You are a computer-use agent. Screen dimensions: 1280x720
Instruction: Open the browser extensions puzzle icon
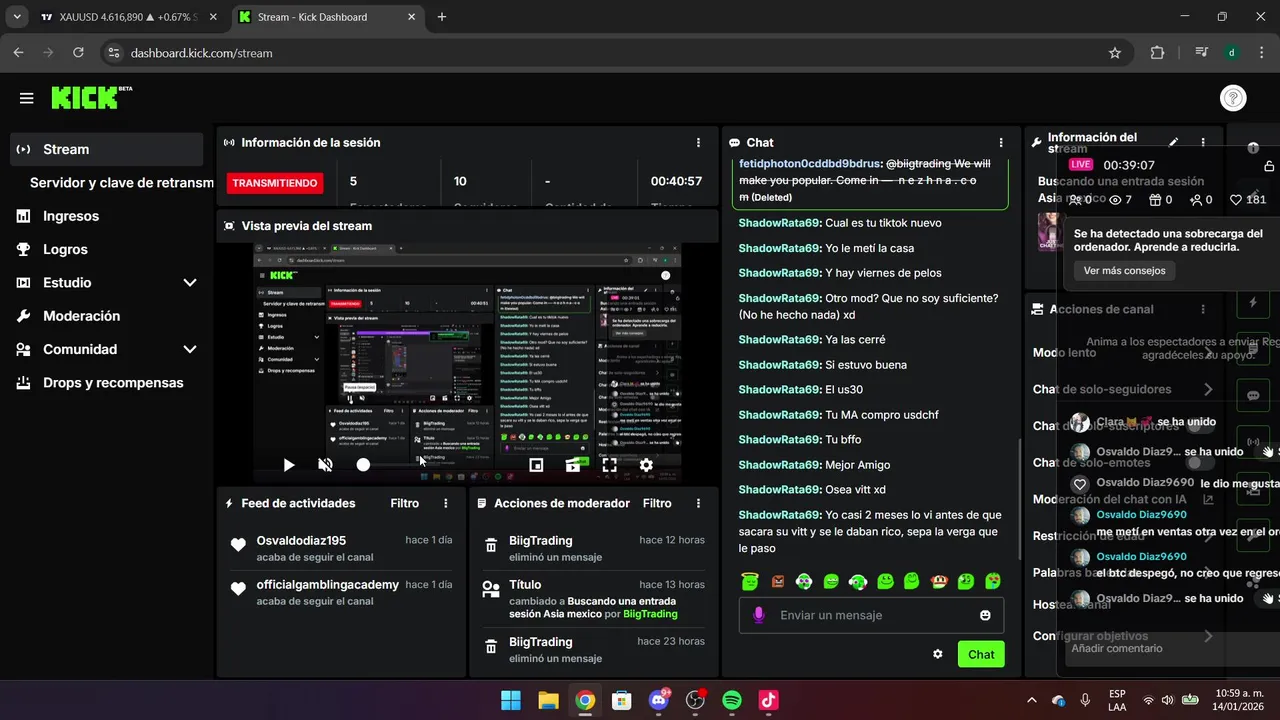[1157, 53]
